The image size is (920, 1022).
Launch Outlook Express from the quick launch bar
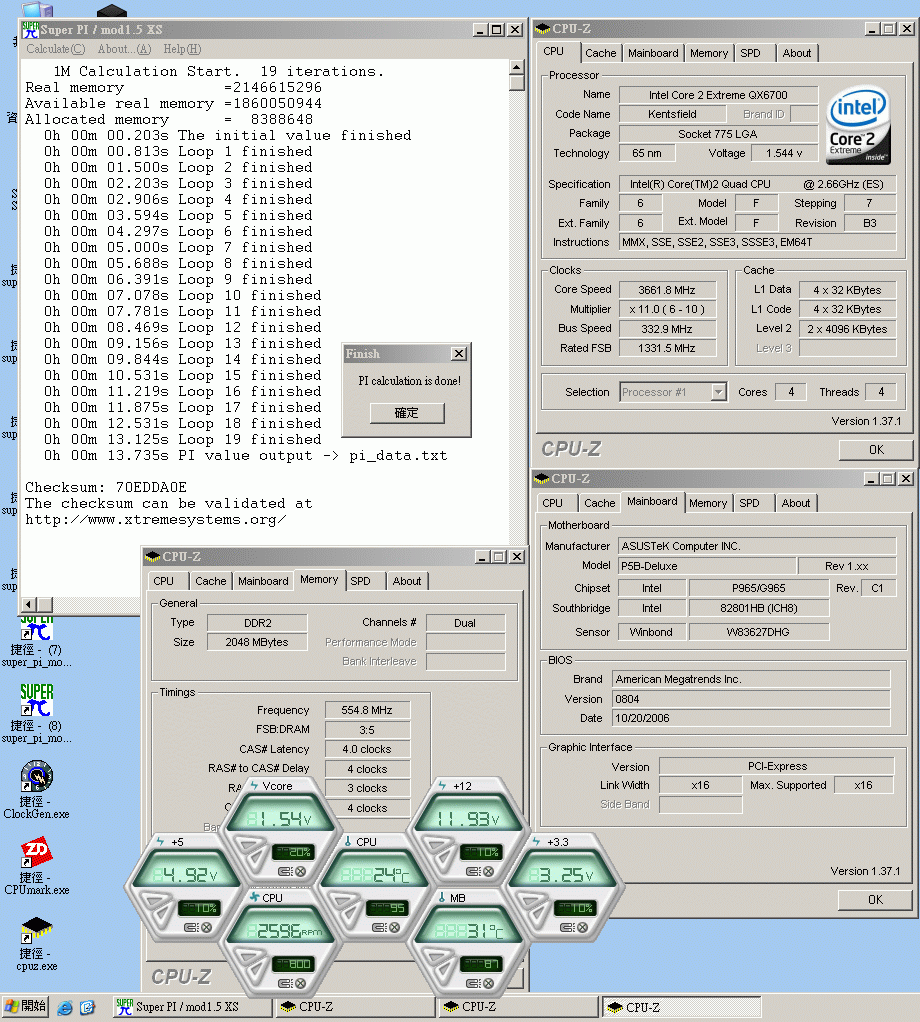pos(87,1007)
